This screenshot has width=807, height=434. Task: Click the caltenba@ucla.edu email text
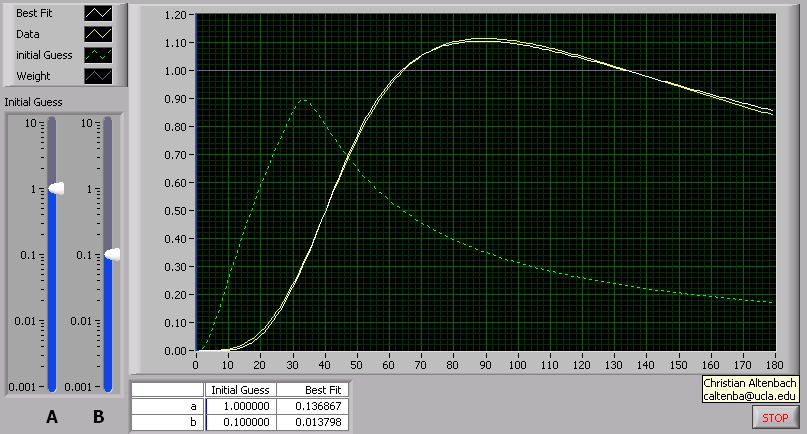coord(749,396)
